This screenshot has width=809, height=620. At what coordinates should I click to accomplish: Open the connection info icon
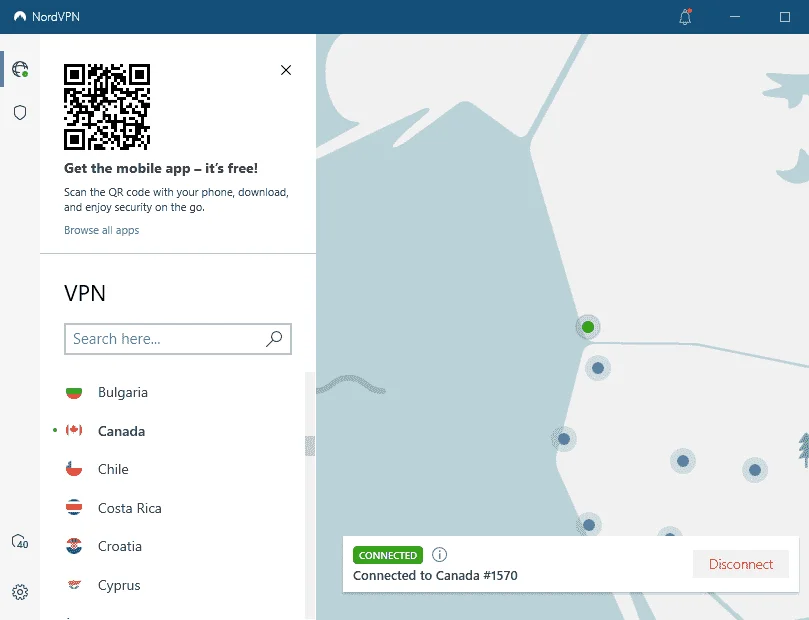pyautogui.click(x=440, y=555)
